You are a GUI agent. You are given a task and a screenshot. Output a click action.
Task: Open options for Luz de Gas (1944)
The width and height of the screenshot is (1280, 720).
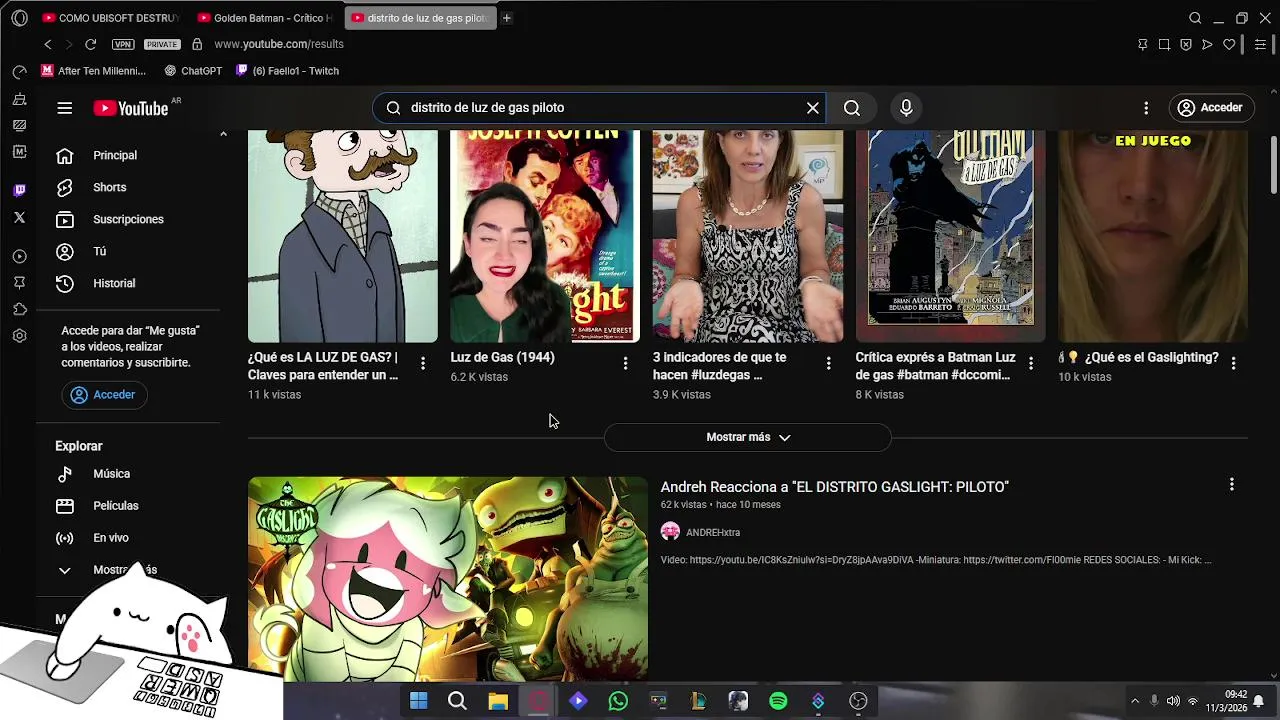point(626,364)
